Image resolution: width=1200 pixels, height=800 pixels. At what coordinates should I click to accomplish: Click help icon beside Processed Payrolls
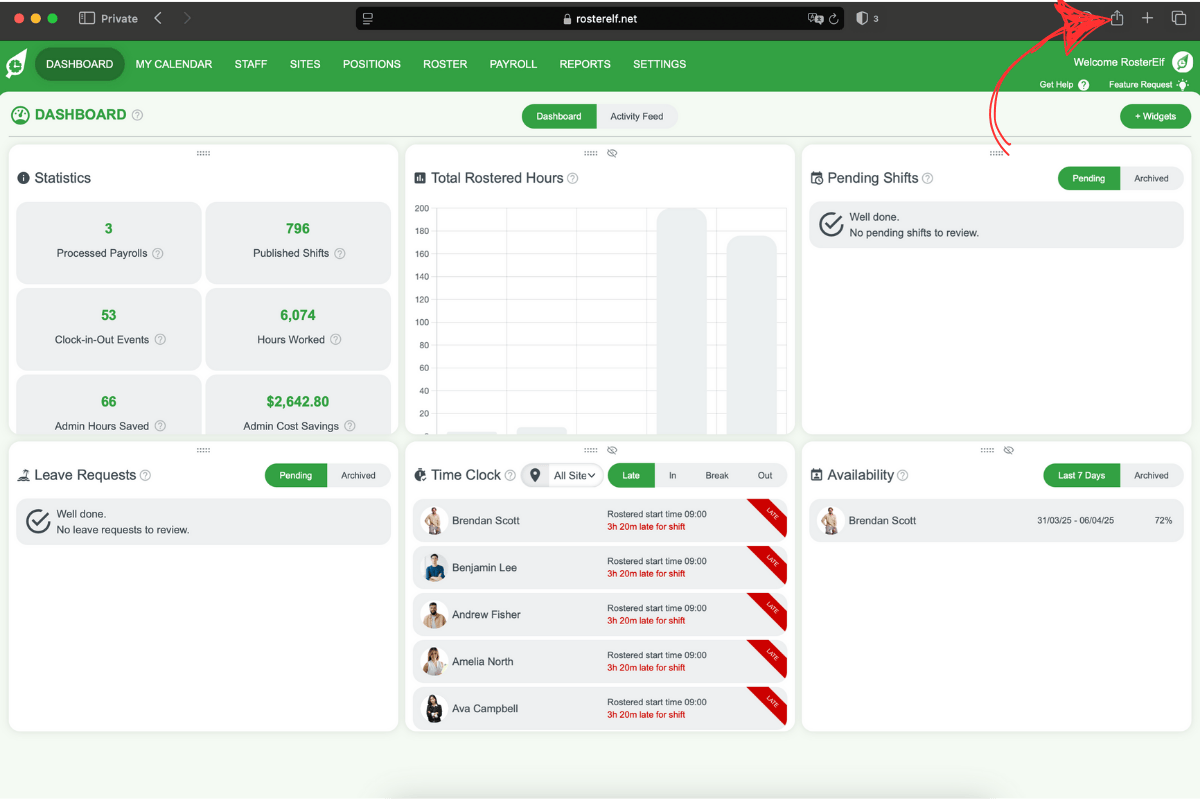[158, 254]
